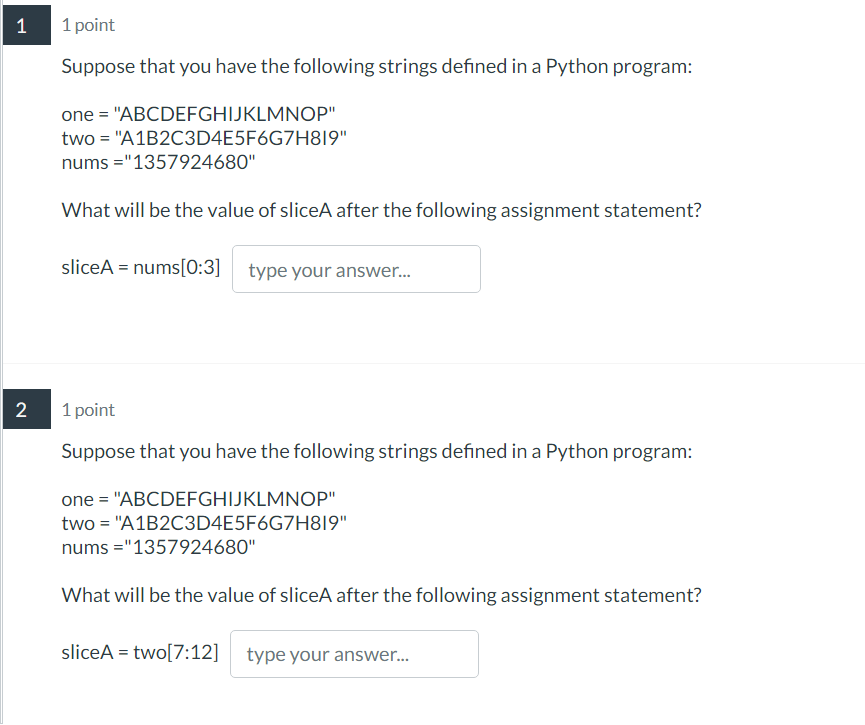Focus the answer box beside sliceA = two[7:12]
Viewport: 865px width, 725px height.
point(354,655)
